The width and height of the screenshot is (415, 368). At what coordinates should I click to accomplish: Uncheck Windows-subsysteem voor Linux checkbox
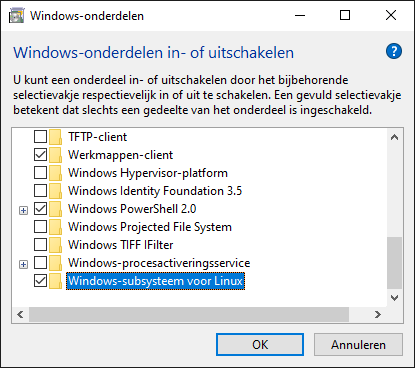[40, 281]
